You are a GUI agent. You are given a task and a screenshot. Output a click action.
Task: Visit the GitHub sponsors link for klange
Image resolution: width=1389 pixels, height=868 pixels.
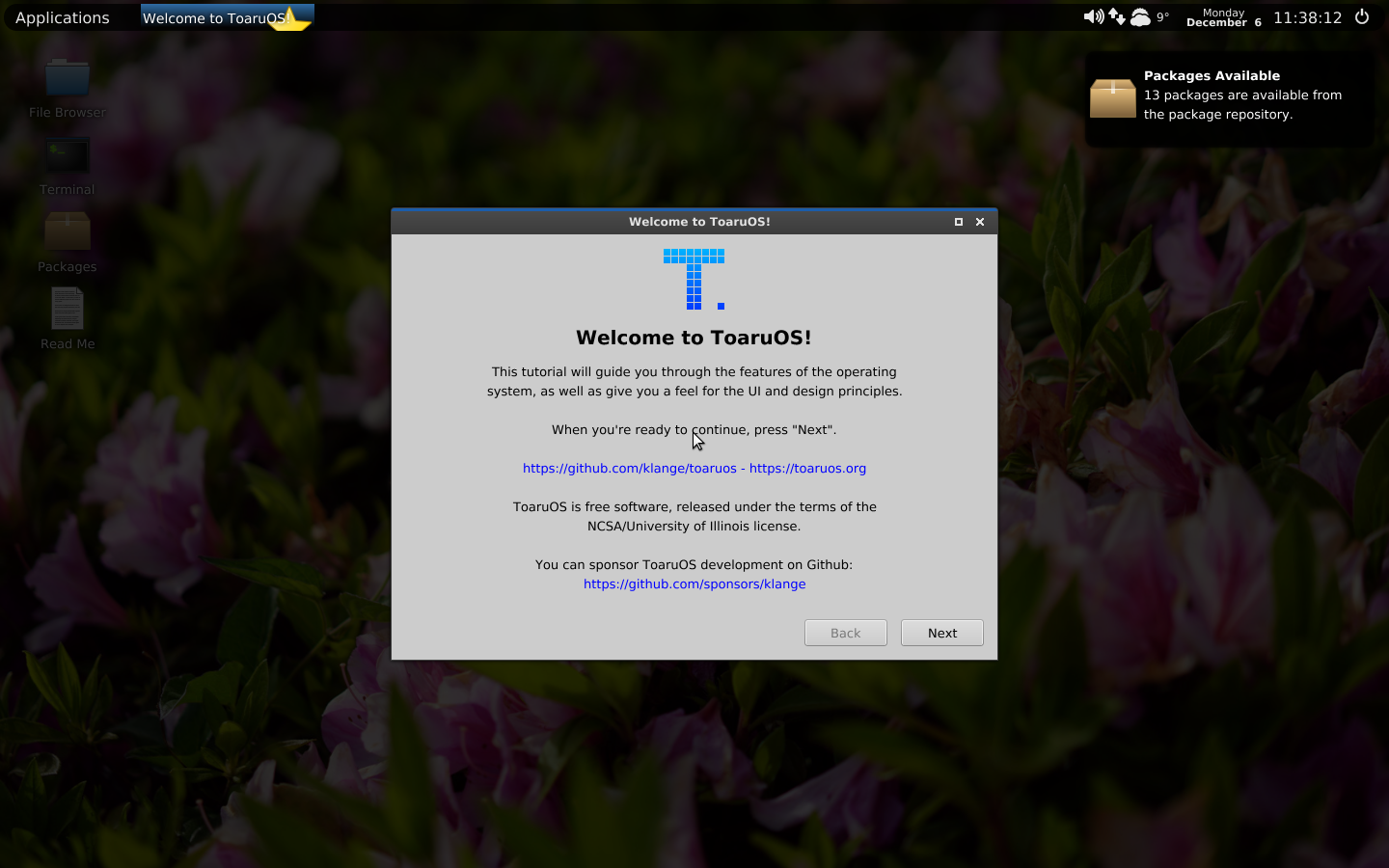point(694,583)
